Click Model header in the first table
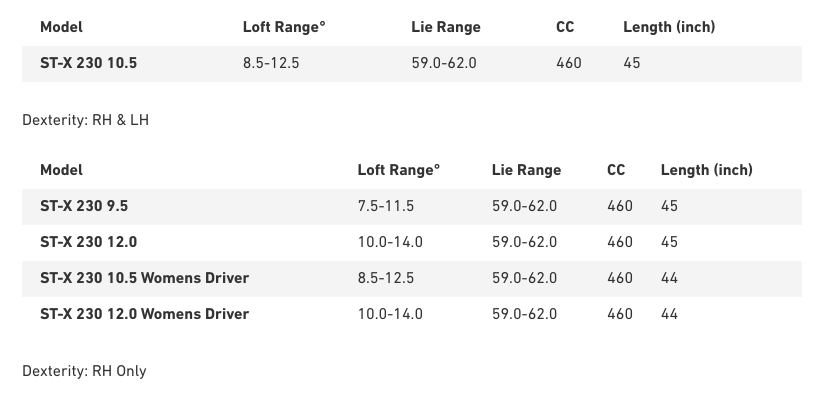Image resolution: width=832 pixels, height=394 pixels. (61, 27)
